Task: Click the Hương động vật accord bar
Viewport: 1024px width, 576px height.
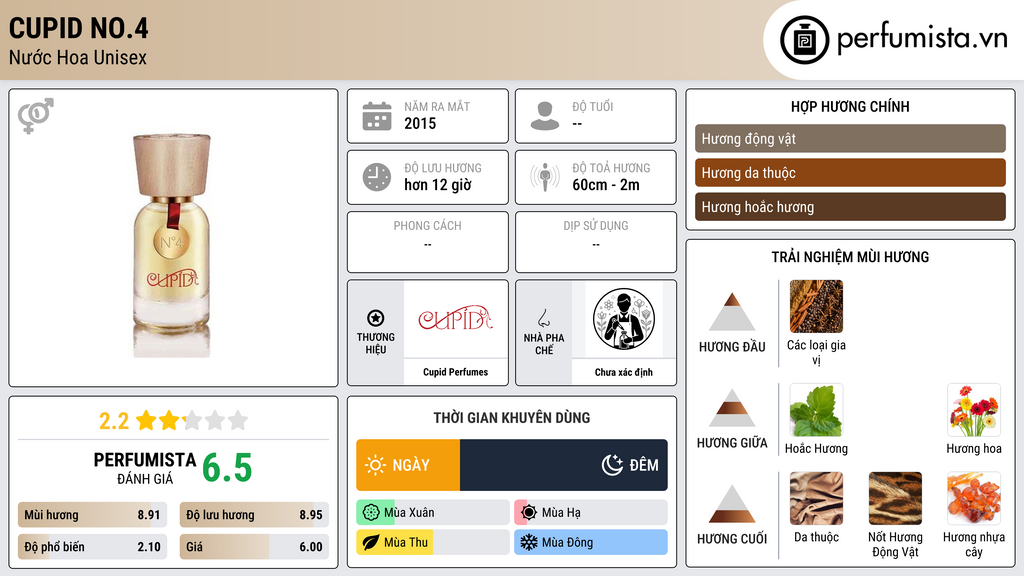Action: click(850, 138)
